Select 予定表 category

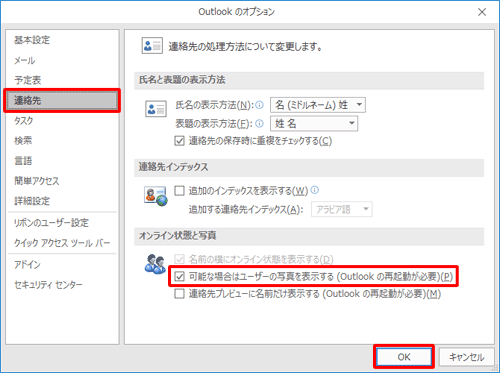click(62, 80)
